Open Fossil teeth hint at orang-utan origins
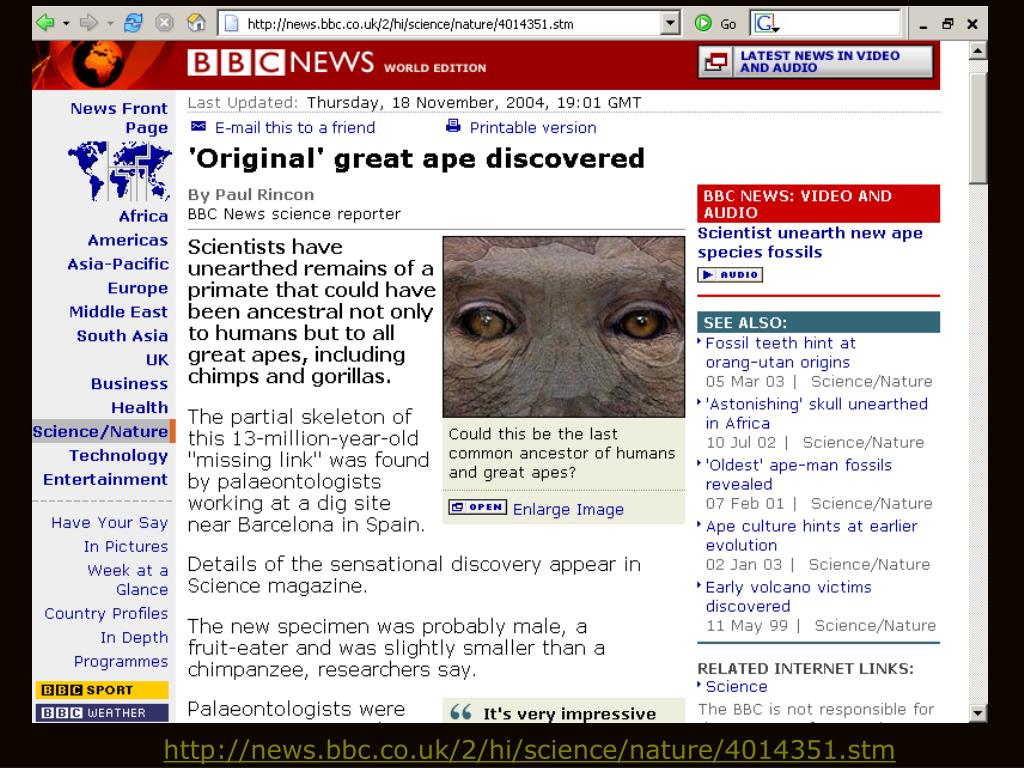Image resolution: width=1024 pixels, height=768 pixels. (780, 353)
